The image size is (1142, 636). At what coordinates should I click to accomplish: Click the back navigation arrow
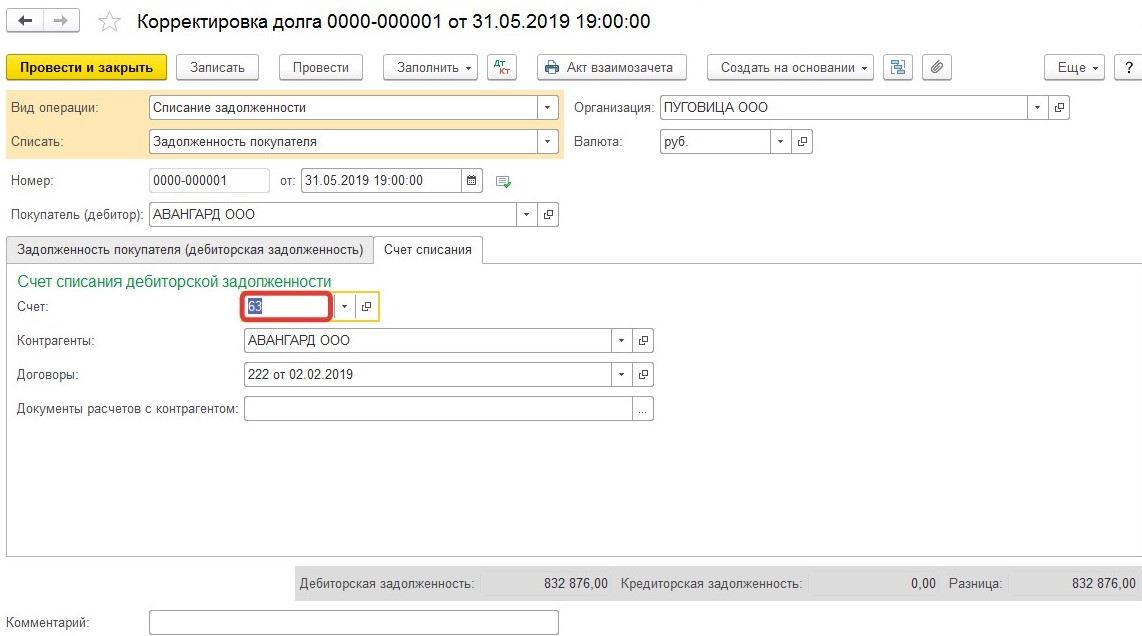(25, 21)
